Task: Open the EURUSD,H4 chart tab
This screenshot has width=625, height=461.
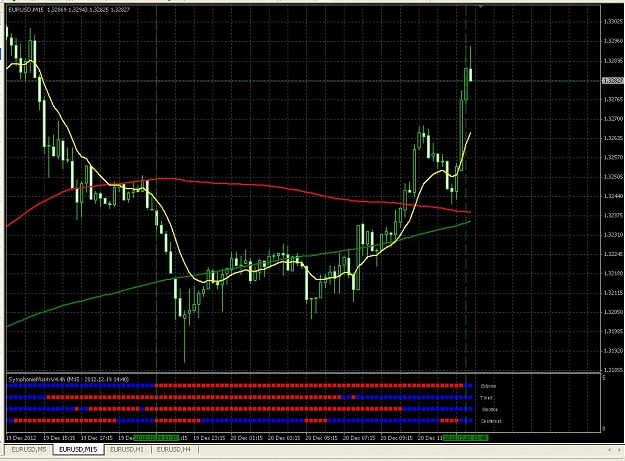Action: coord(174,449)
